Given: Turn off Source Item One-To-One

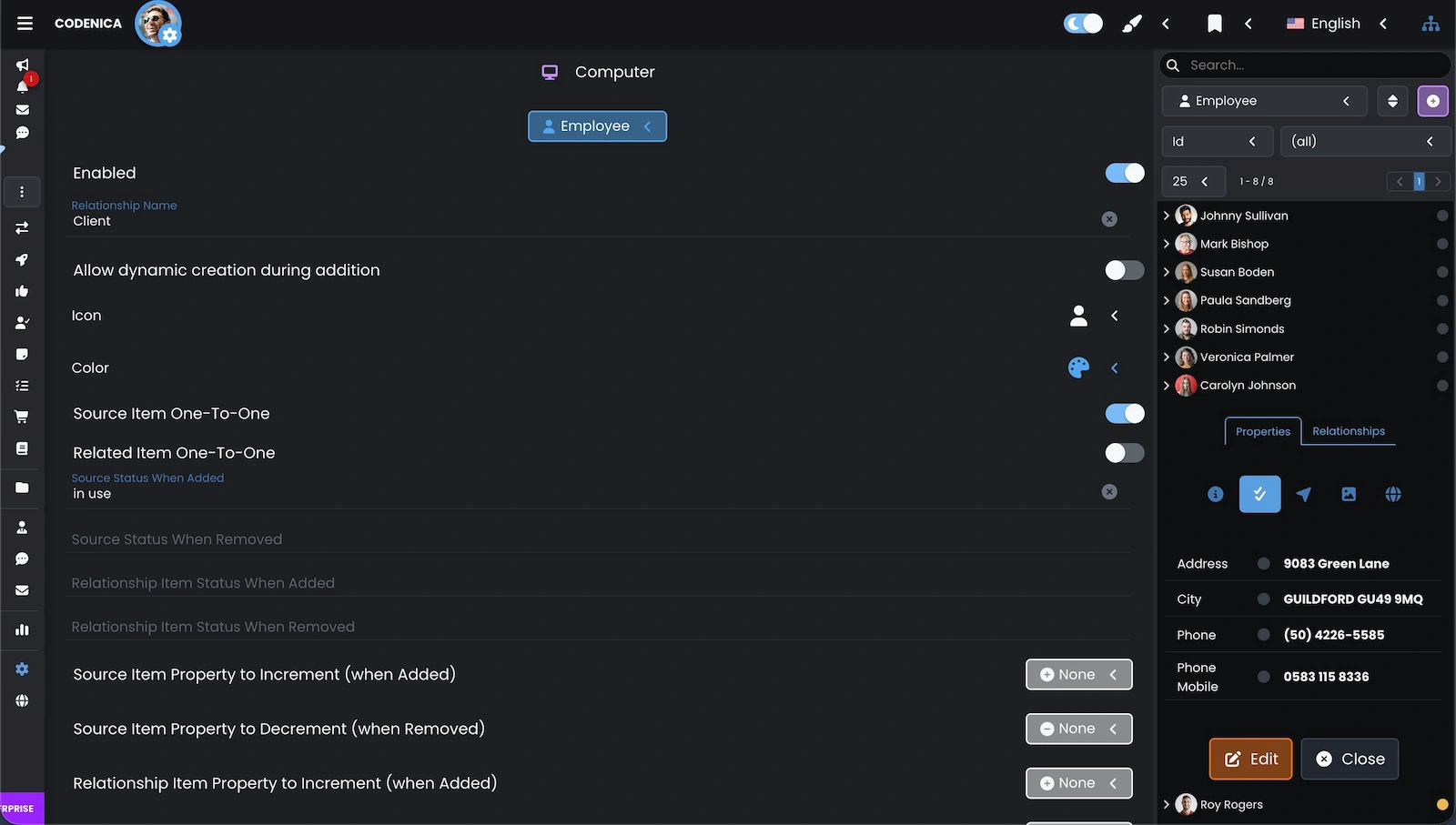Looking at the screenshot, I should pyautogui.click(x=1124, y=413).
